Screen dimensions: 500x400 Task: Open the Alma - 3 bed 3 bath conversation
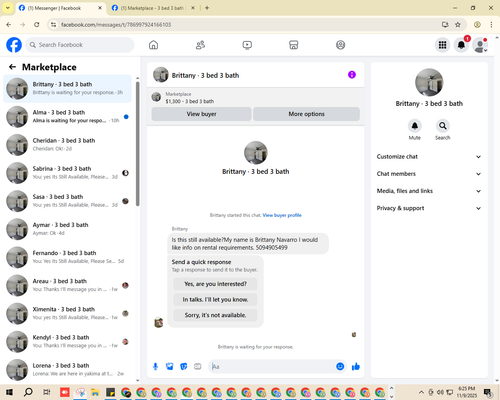[67, 117]
